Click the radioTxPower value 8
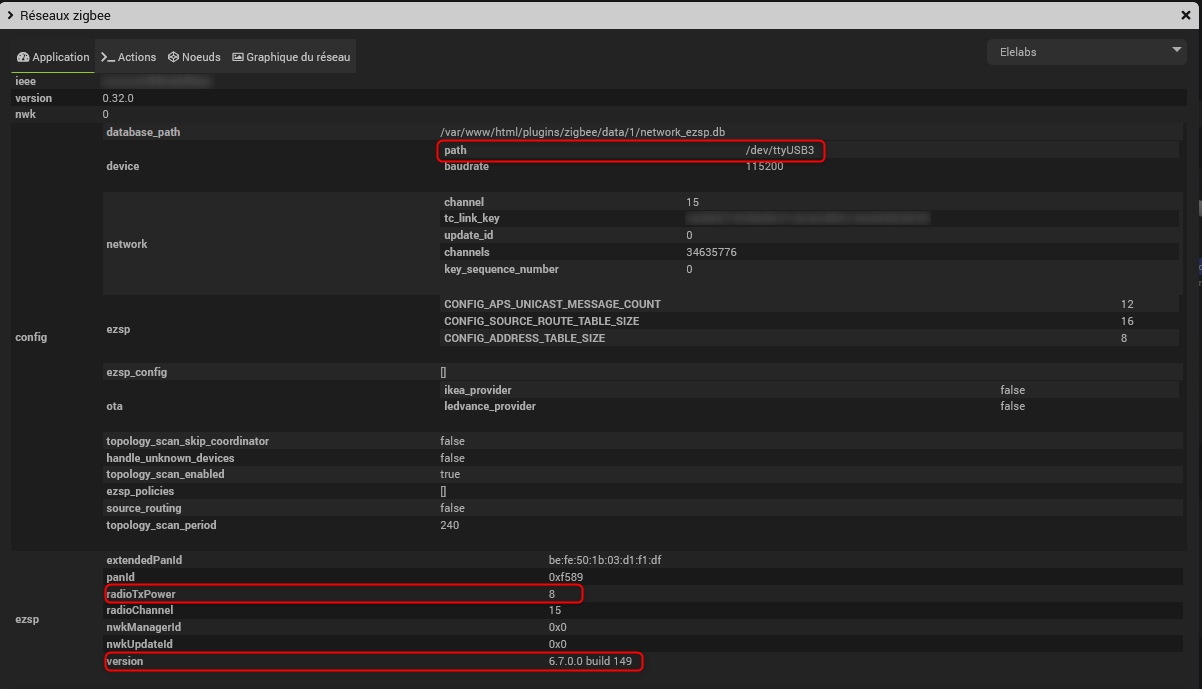This screenshot has height=689, width=1202. pyautogui.click(x=552, y=594)
